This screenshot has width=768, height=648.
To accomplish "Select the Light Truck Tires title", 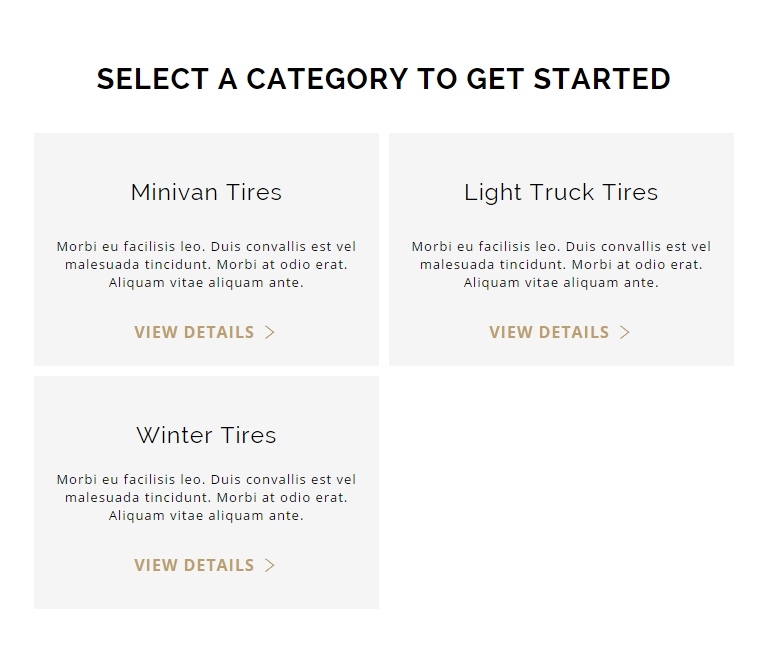I will pos(561,192).
